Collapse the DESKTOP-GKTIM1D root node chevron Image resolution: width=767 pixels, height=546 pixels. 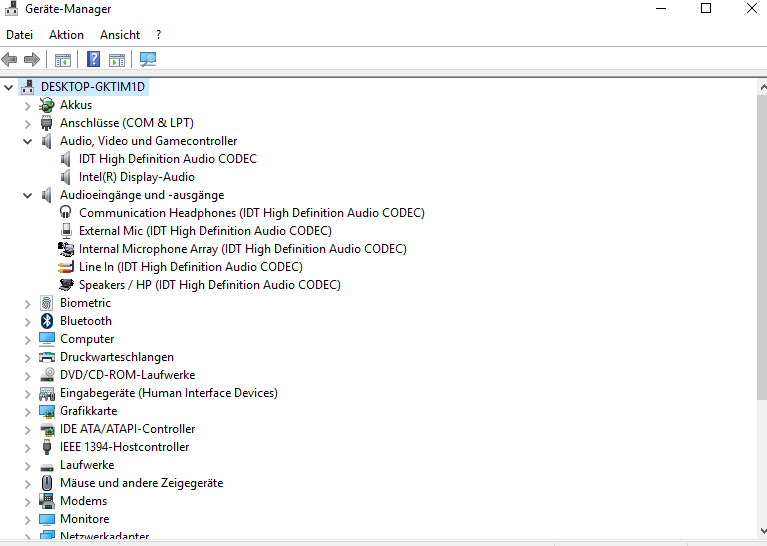[9, 88]
